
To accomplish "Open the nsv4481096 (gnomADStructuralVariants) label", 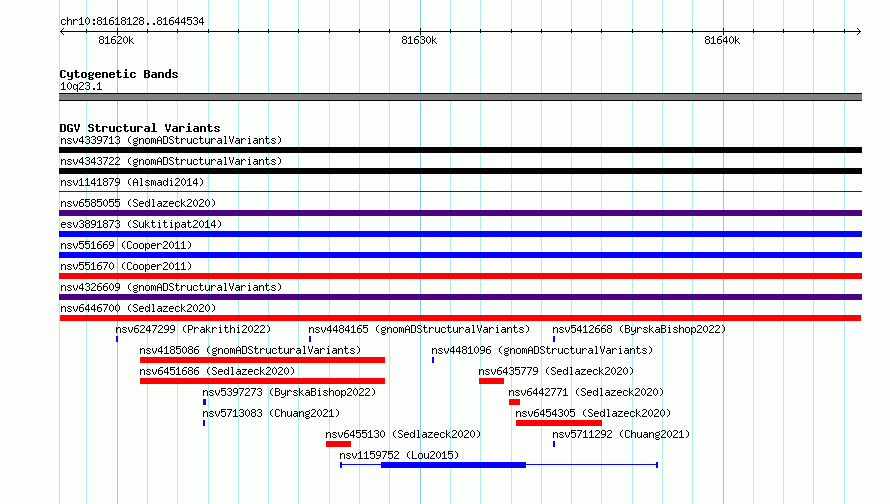I will [x=542, y=350].
